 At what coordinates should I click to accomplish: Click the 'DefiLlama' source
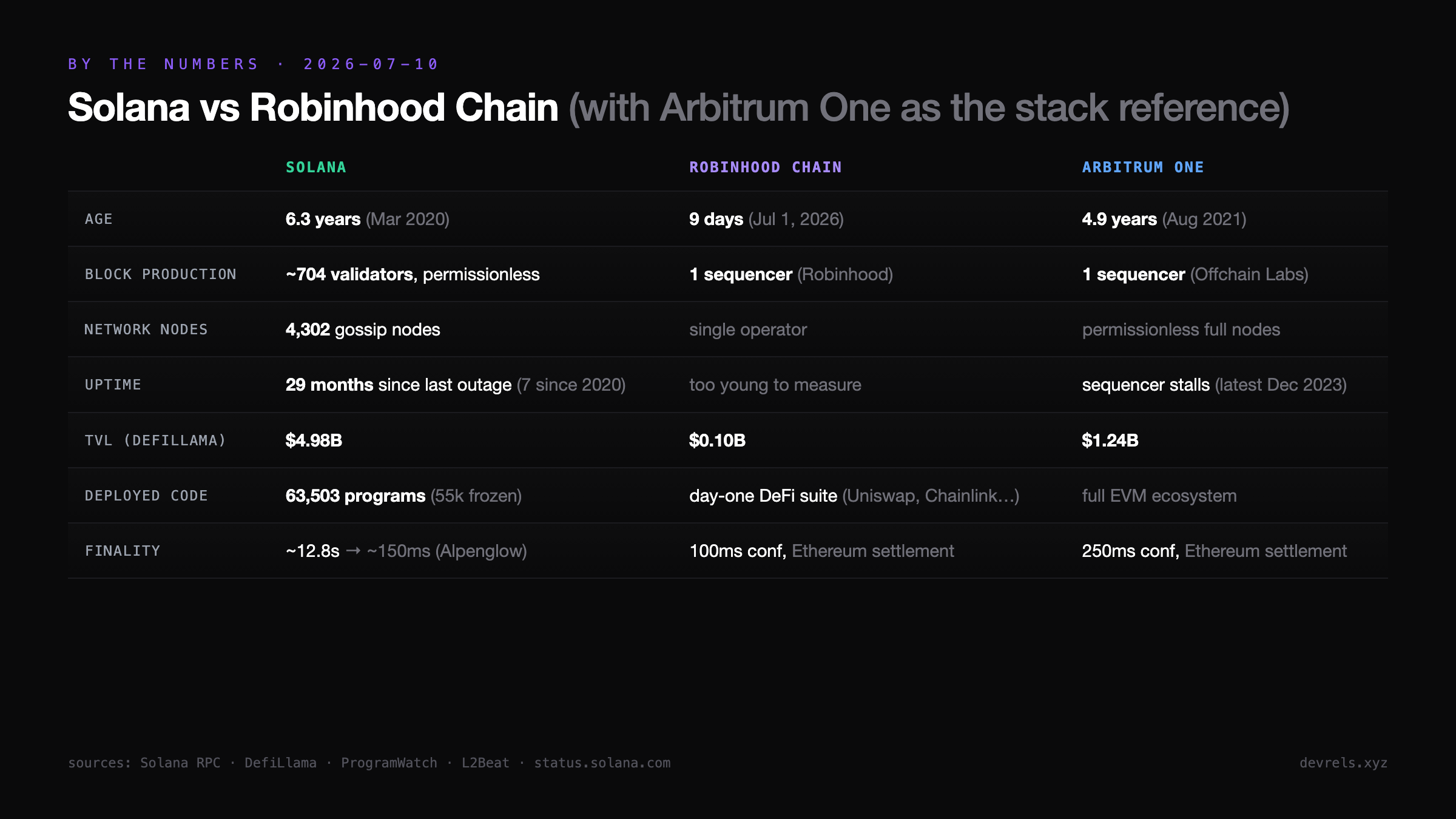pyautogui.click(x=280, y=763)
